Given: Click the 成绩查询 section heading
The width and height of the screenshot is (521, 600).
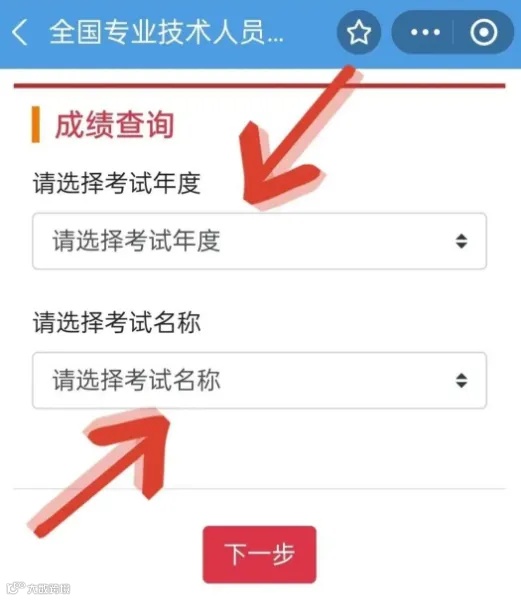Looking at the screenshot, I should [115, 125].
